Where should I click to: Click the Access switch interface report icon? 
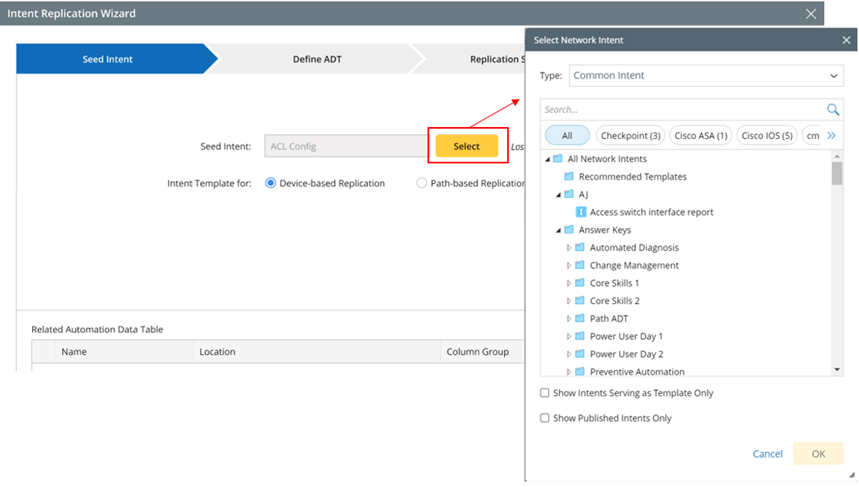tap(581, 212)
